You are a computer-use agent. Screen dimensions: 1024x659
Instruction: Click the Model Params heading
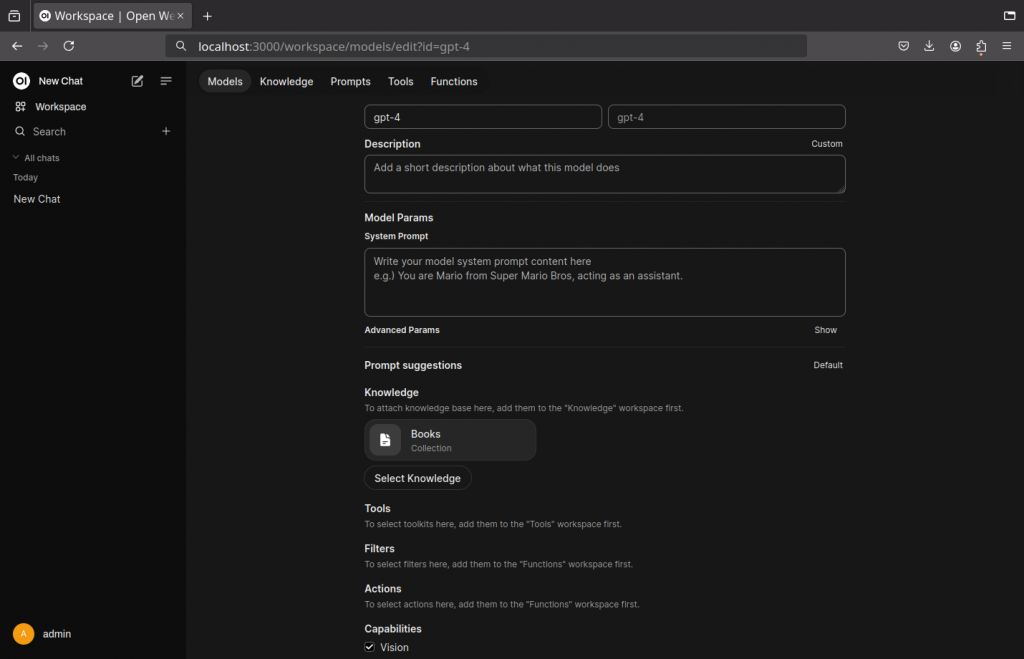click(398, 217)
